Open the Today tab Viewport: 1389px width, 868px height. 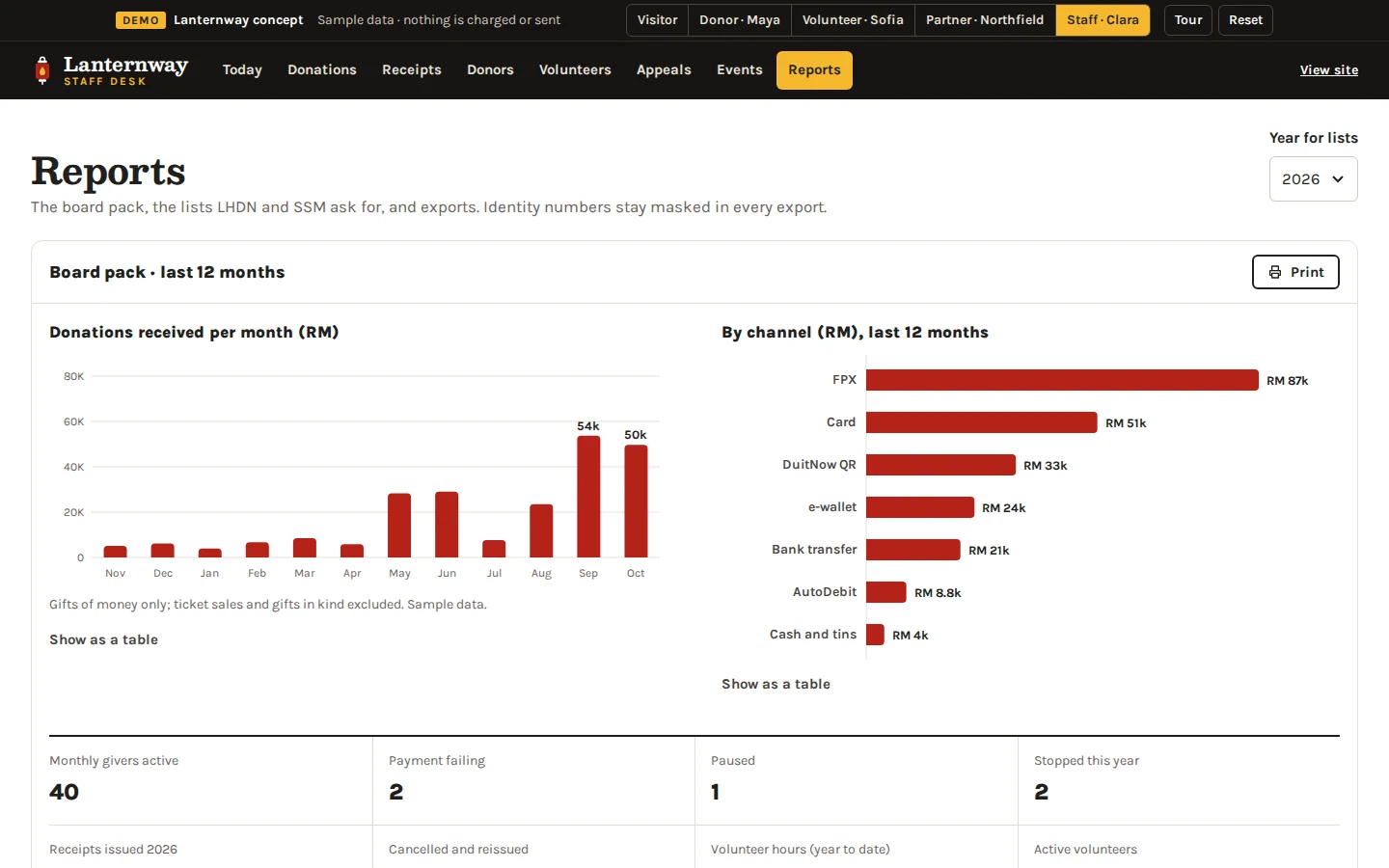coord(242,70)
